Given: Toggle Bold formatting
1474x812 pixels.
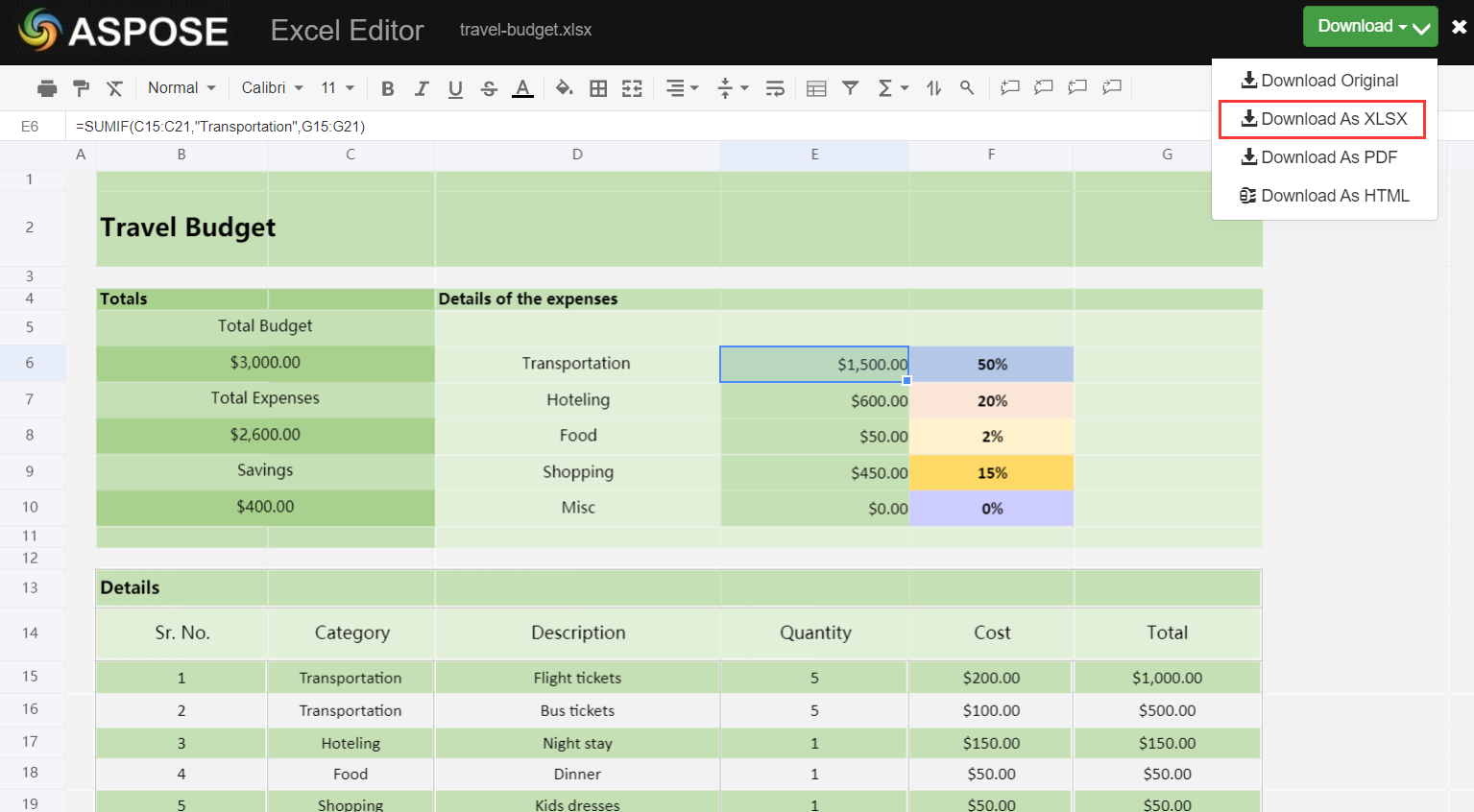Looking at the screenshot, I should pyautogui.click(x=388, y=88).
